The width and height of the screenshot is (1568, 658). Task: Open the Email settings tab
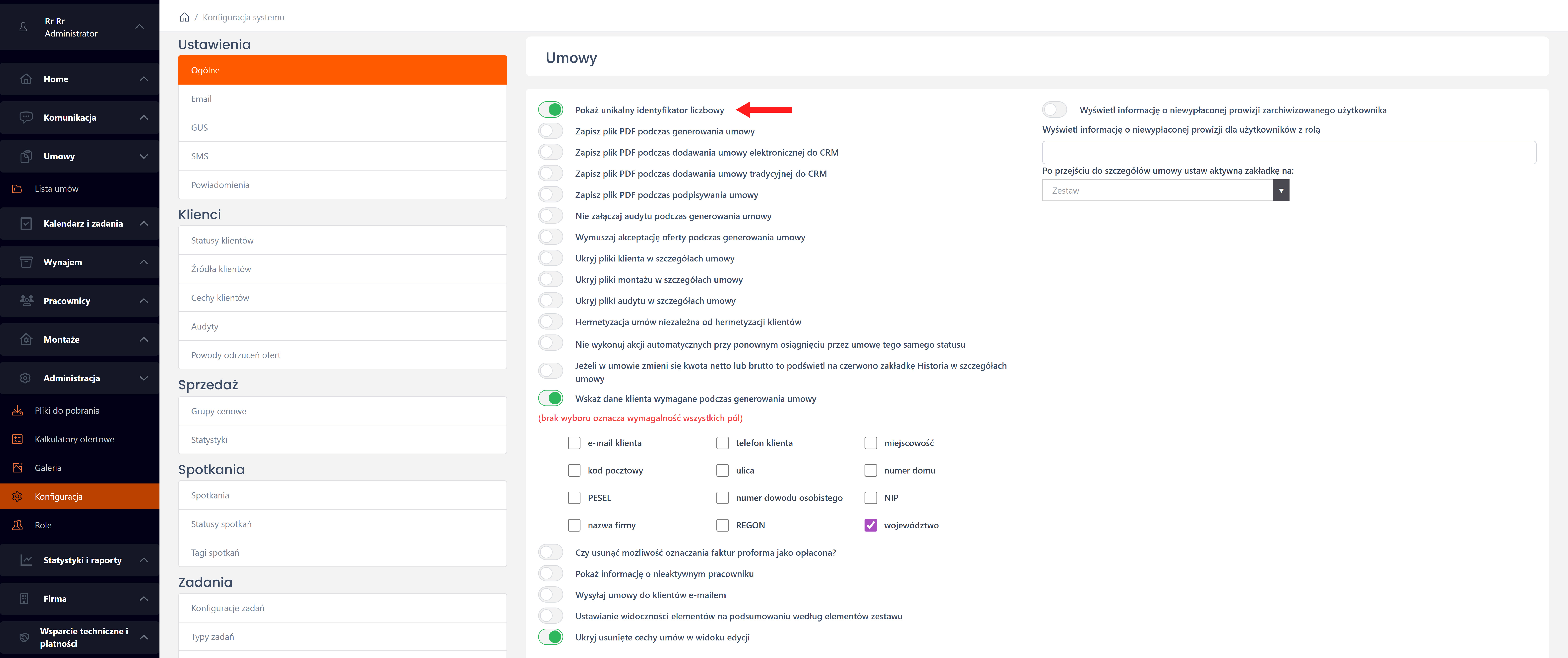[x=342, y=99]
